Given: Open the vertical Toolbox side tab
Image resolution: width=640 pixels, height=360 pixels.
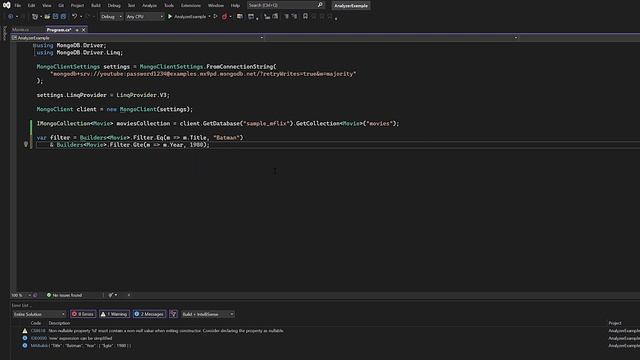Looking at the screenshot, I should (x=4, y=33).
